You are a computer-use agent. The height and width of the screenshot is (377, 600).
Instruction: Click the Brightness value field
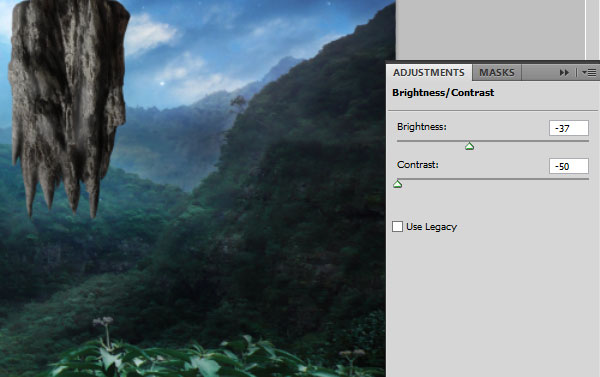point(569,128)
